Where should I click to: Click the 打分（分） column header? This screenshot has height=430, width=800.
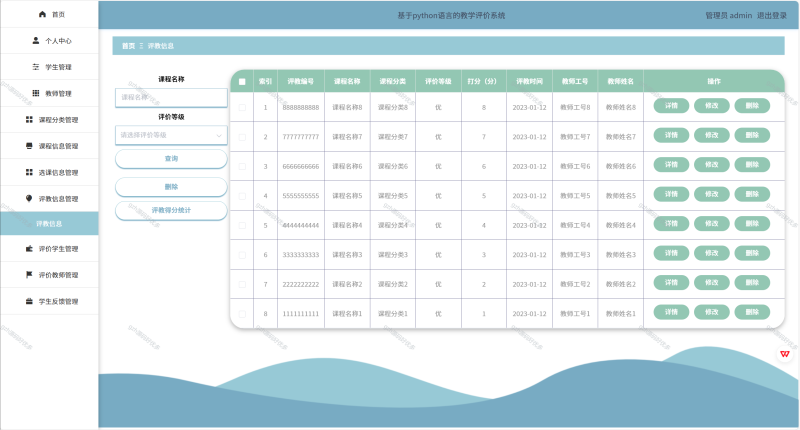click(482, 82)
